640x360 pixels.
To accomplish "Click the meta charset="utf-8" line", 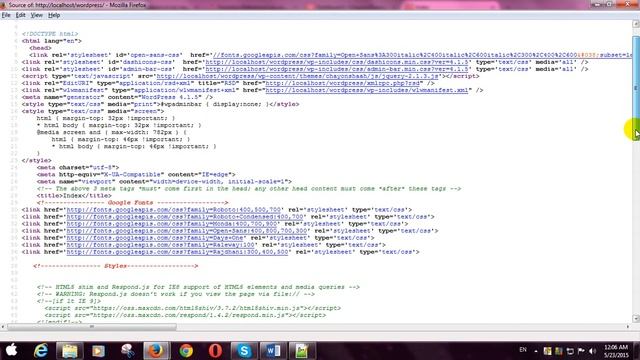I will coord(78,167).
